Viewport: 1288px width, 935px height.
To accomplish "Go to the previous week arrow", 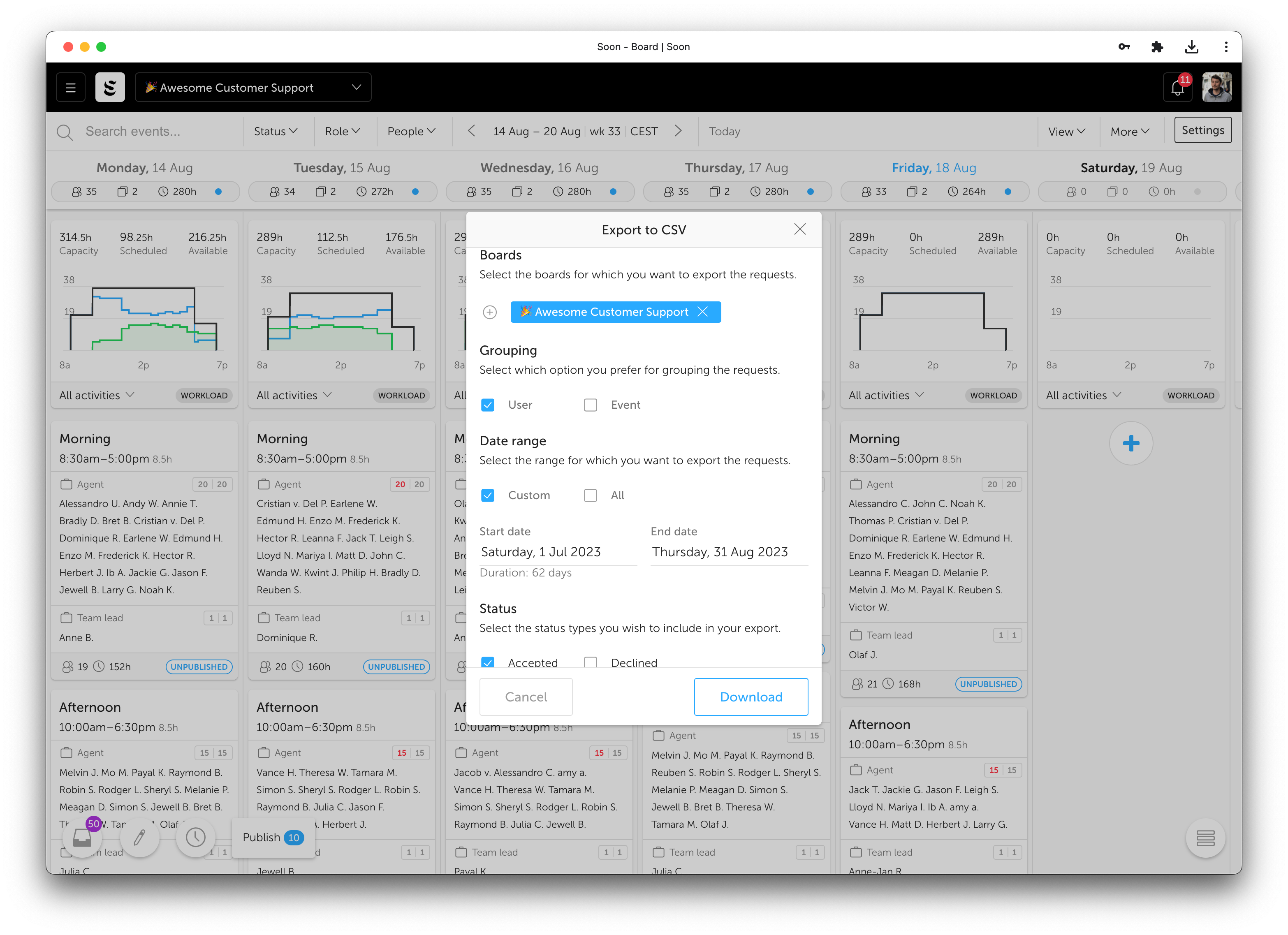I will 471,131.
